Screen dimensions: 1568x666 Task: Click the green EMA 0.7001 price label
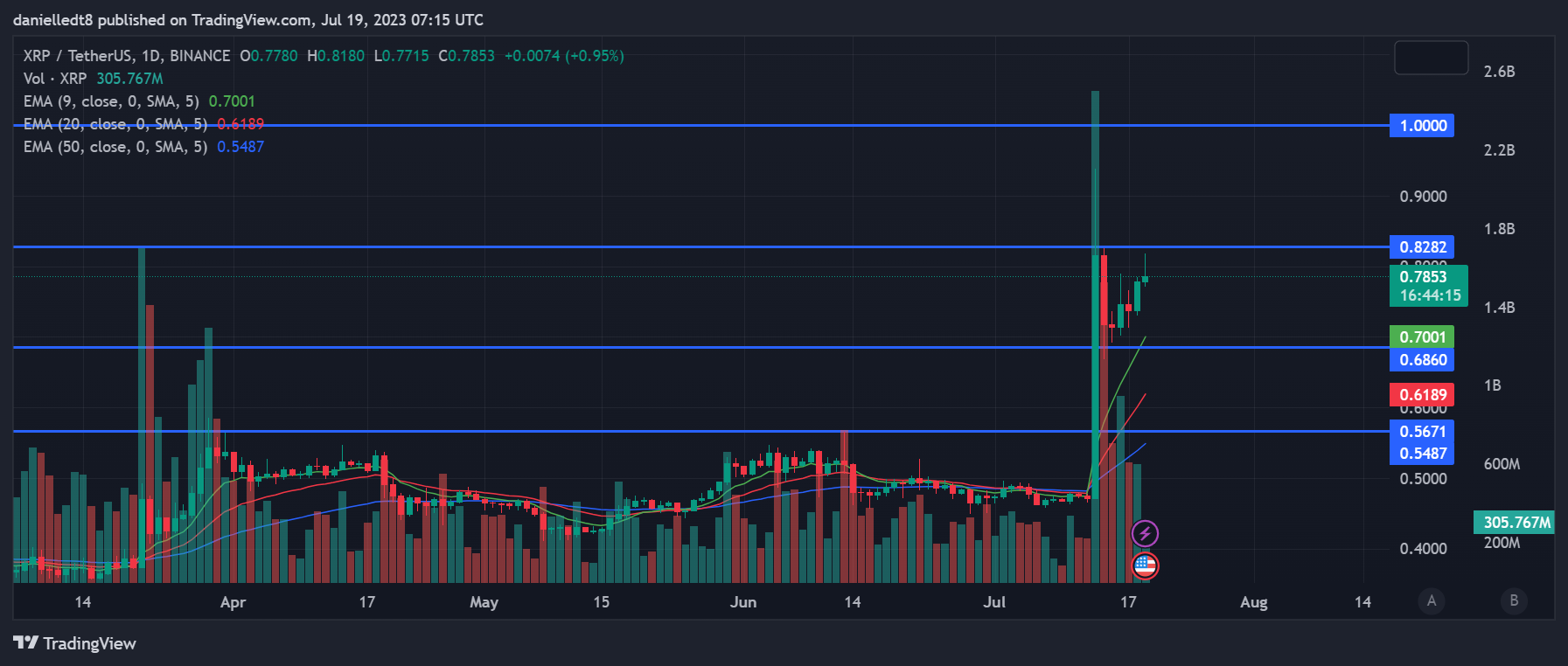click(1422, 336)
